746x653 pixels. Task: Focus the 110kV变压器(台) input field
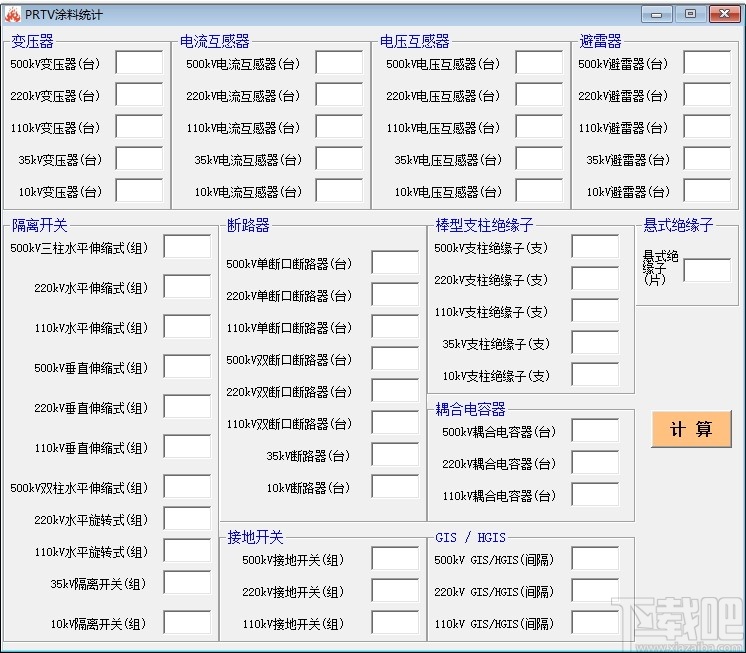point(139,127)
